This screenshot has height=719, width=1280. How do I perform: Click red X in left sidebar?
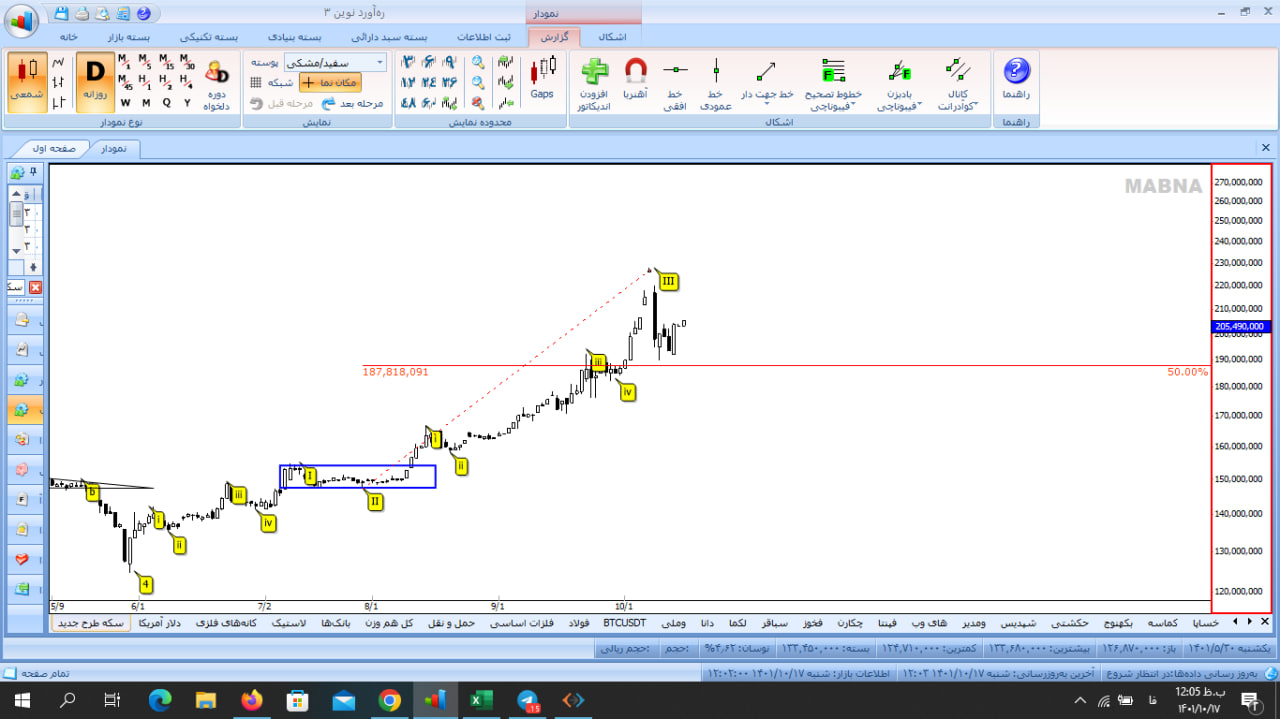pyautogui.click(x=36, y=287)
